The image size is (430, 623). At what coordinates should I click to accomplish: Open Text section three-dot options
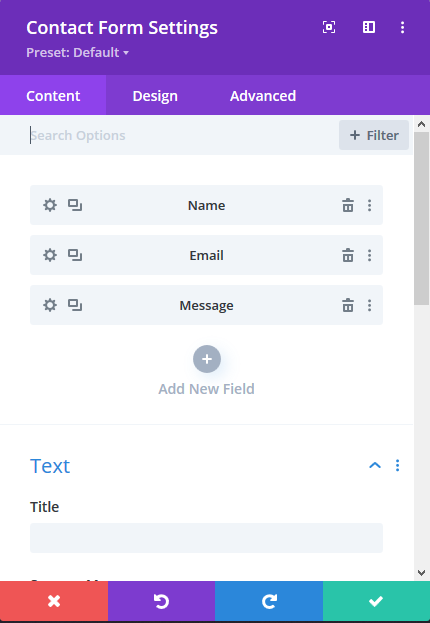pos(397,465)
